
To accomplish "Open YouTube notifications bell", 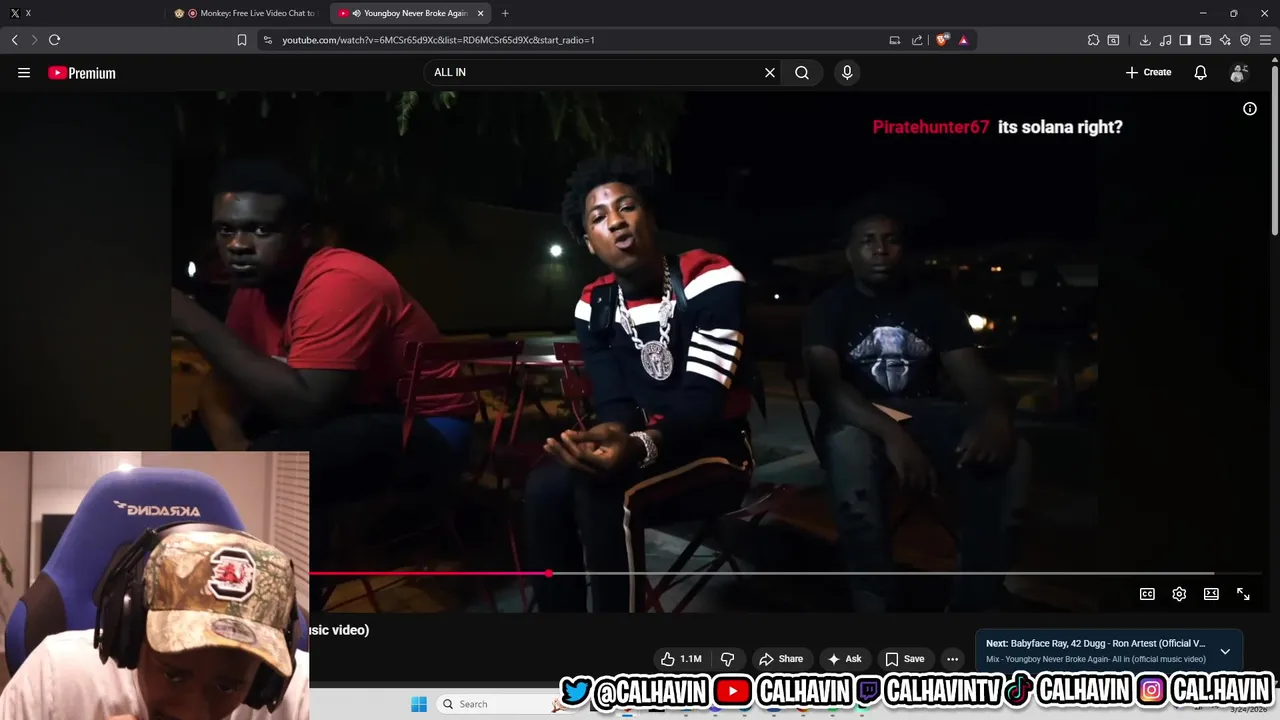I will click(1200, 72).
